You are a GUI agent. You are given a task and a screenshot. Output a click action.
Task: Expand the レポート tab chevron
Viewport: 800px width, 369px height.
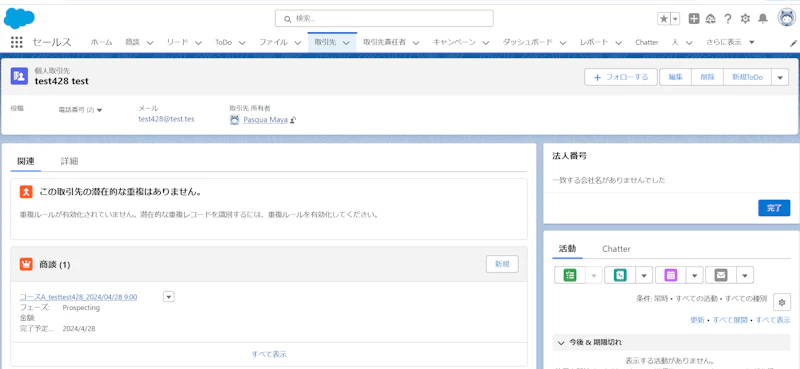618,43
